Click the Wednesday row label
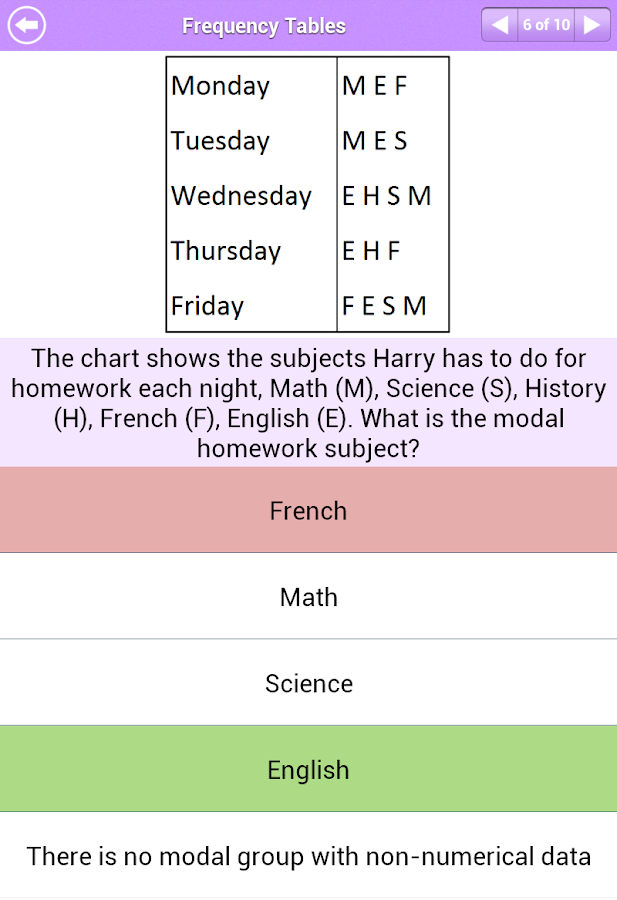This screenshot has width=617, height=900. 241,196
